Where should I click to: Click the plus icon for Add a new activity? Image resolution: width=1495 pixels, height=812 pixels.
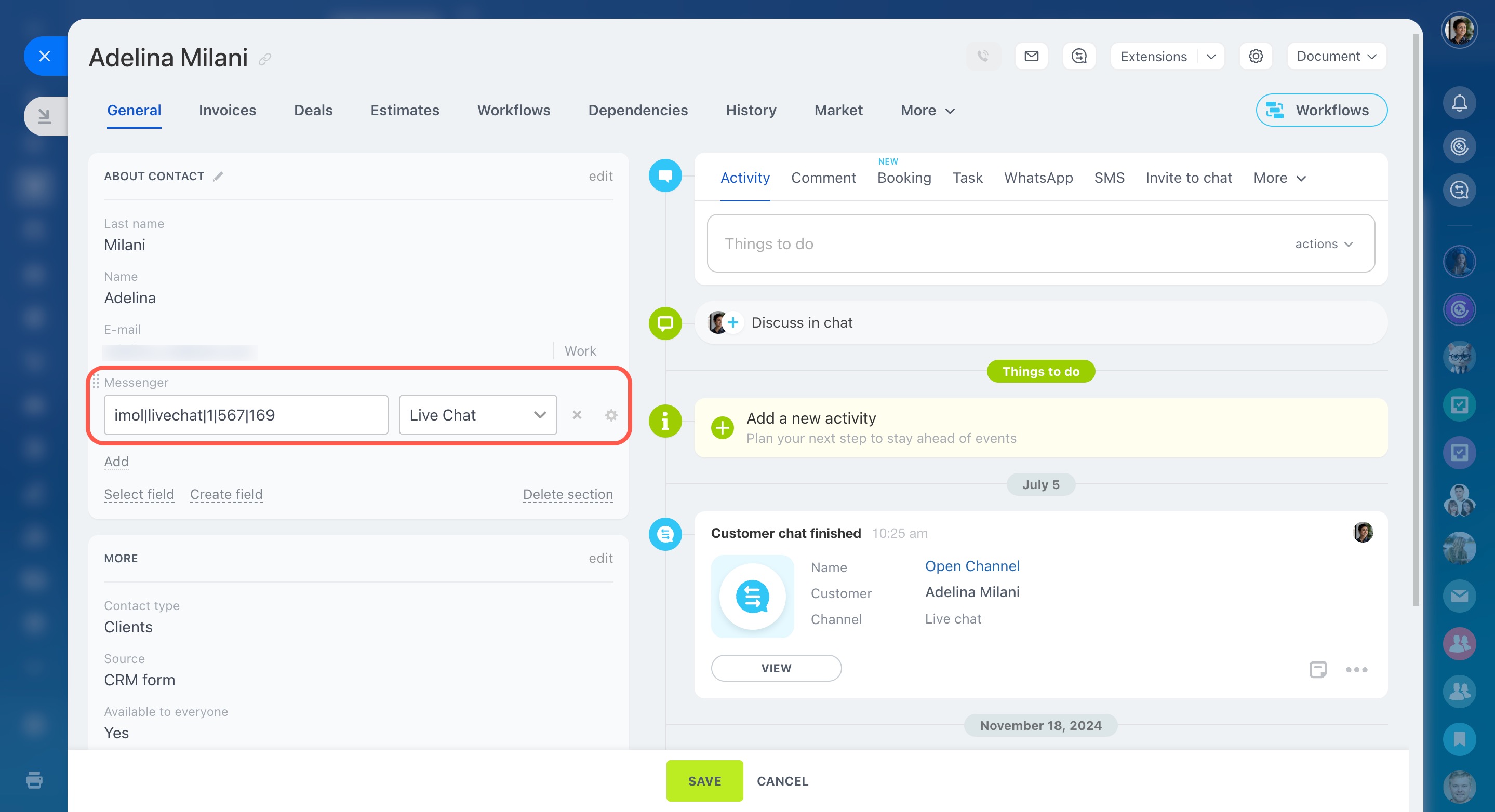tap(723, 428)
